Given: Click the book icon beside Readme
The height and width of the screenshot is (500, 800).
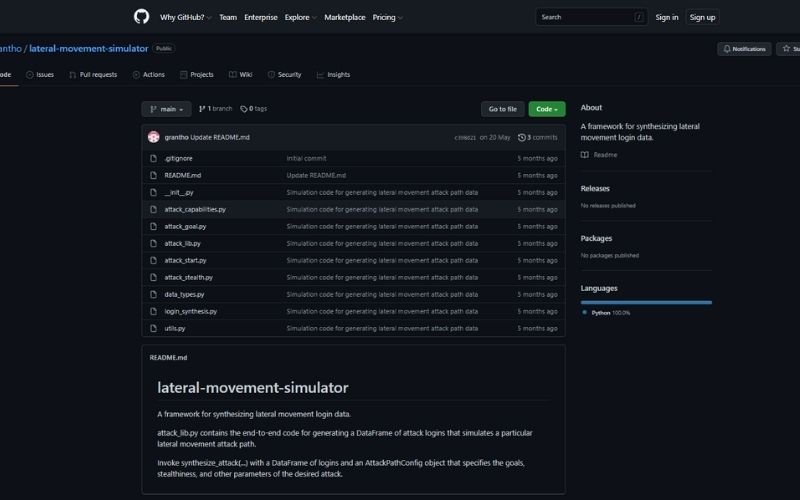Looking at the screenshot, I should tap(585, 155).
